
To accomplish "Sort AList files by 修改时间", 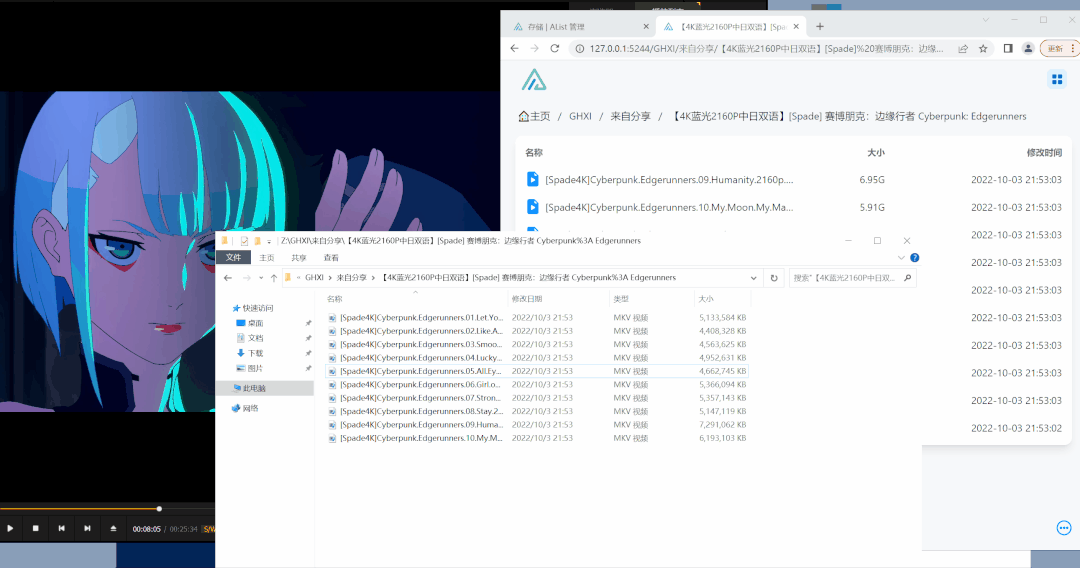I will click(x=1043, y=153).
